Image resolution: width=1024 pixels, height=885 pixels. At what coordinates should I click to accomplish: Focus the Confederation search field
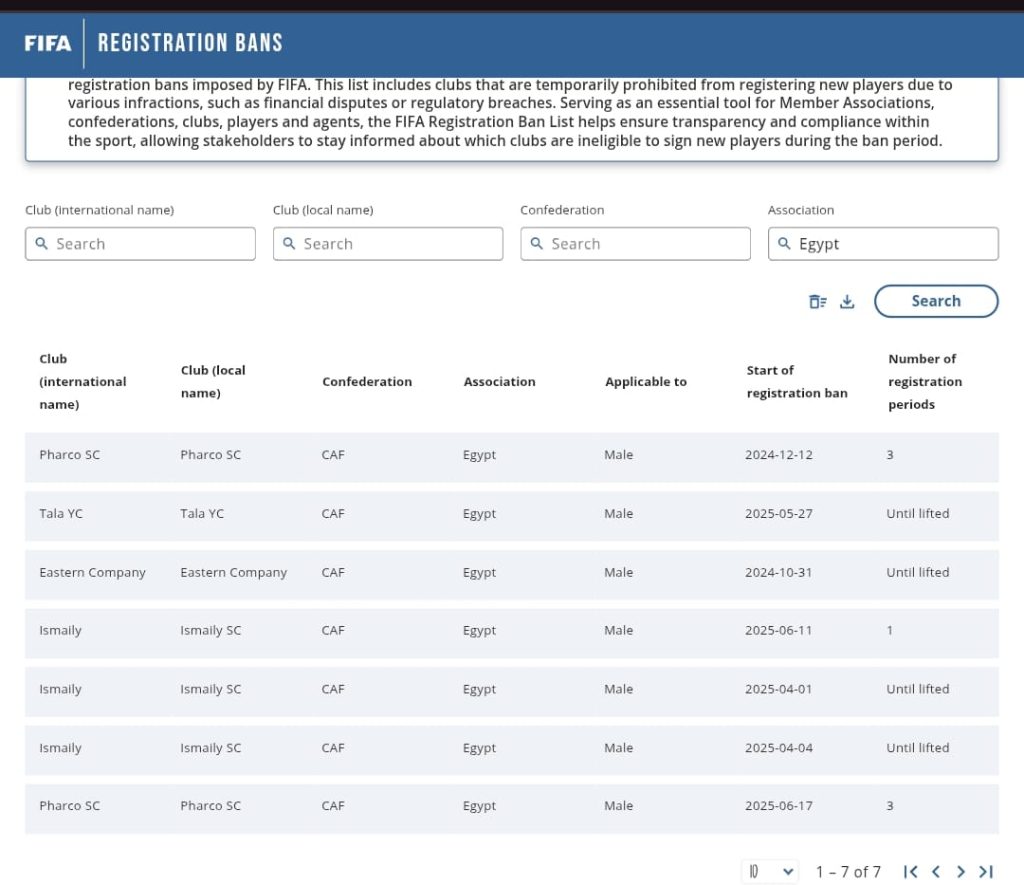coord(635,244)
